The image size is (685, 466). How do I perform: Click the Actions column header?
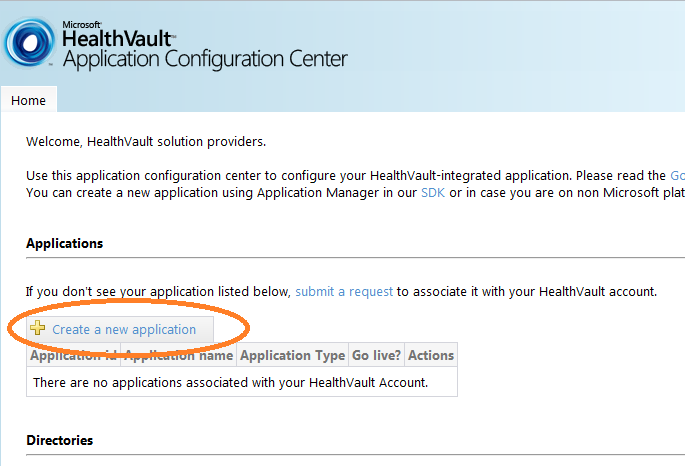coord(431,355)
